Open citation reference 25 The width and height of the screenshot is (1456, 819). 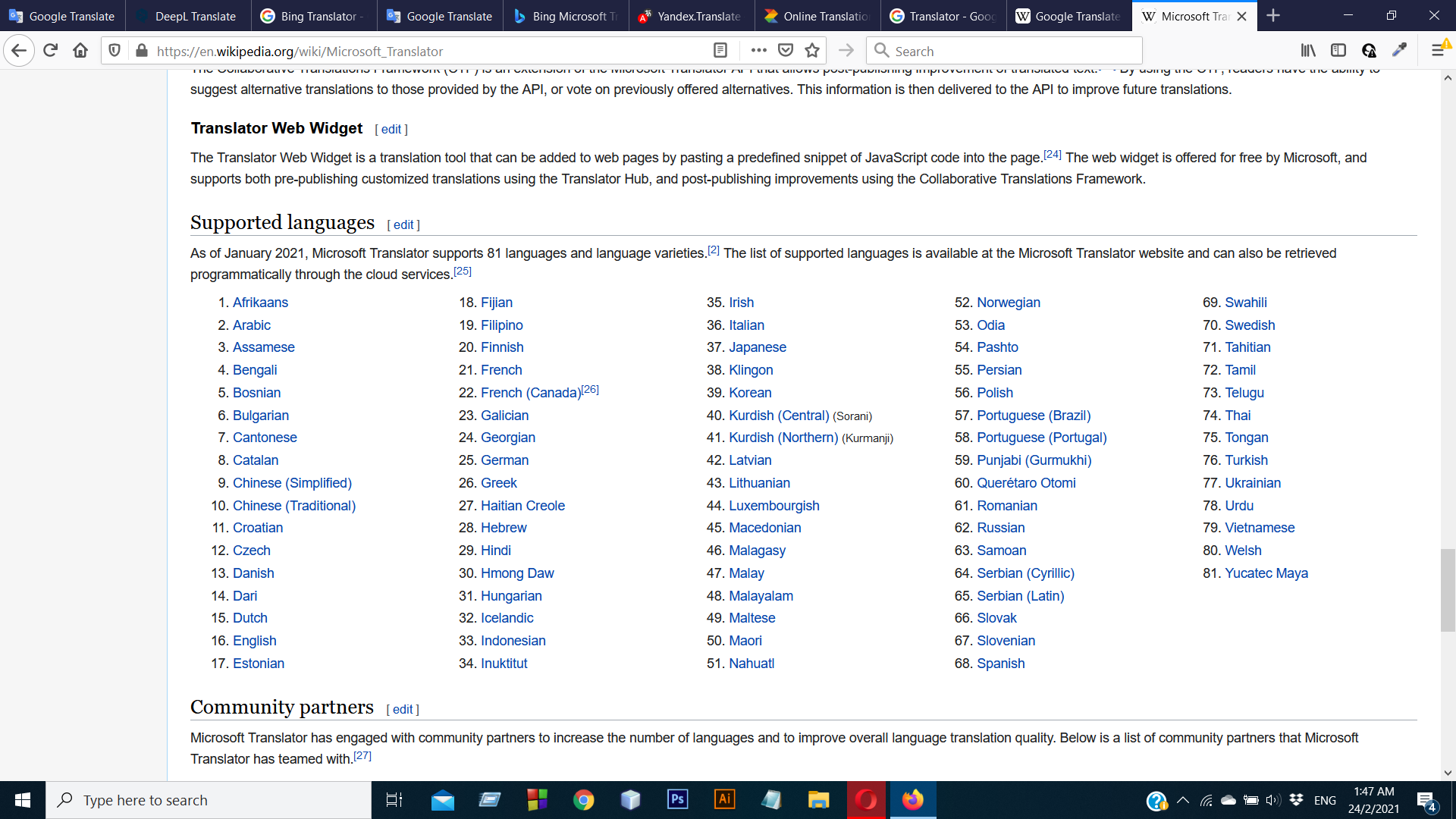click(x=463, y=271)
